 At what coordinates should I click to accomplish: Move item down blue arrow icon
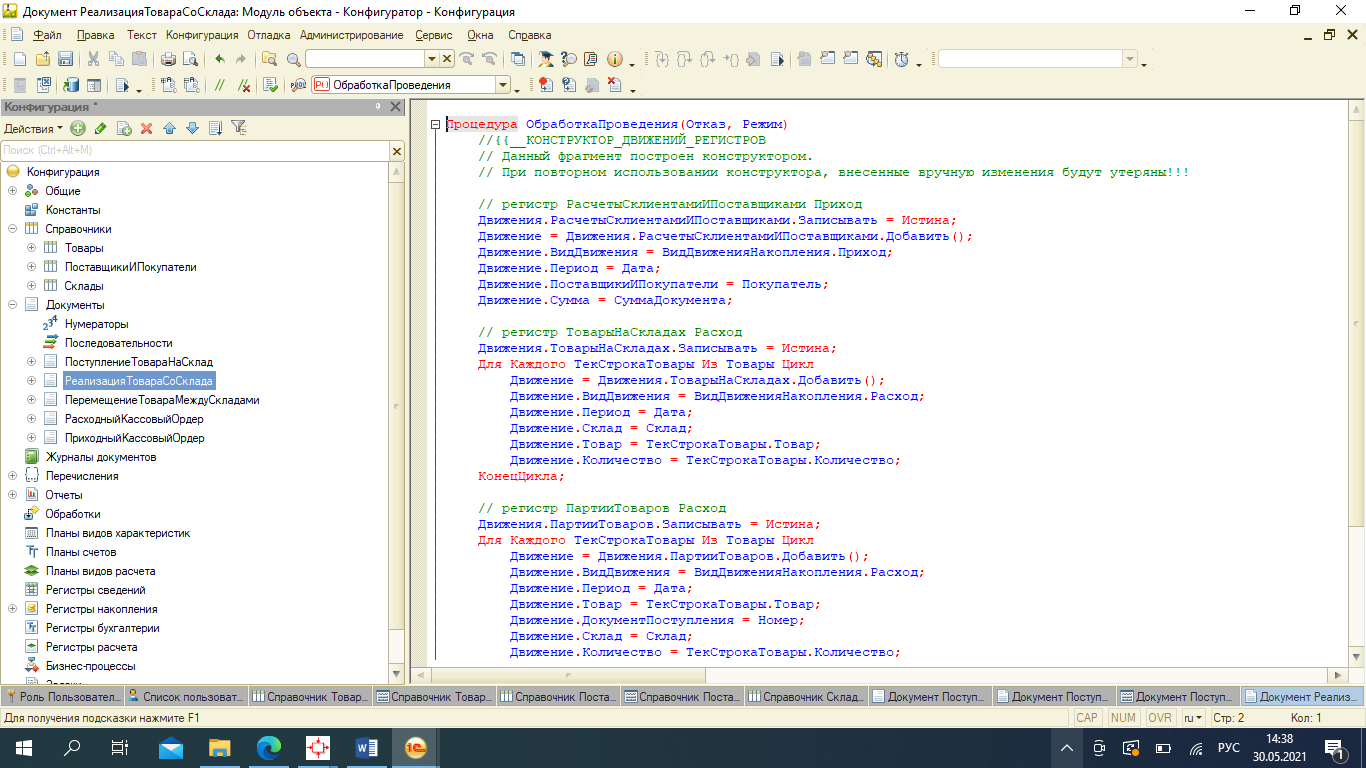coord(192,128)
